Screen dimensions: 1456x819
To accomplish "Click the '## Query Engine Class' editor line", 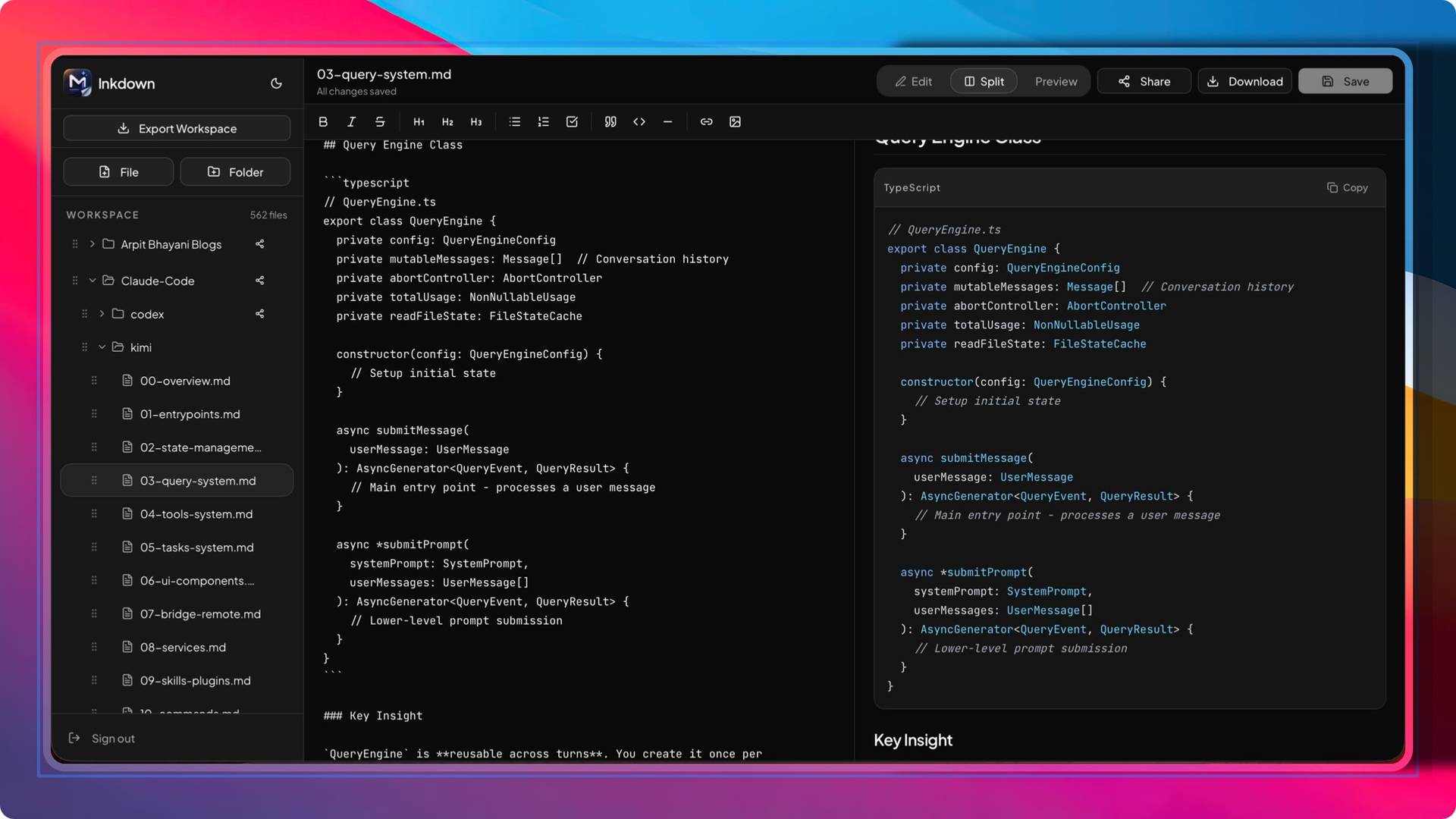I will 393,145.
